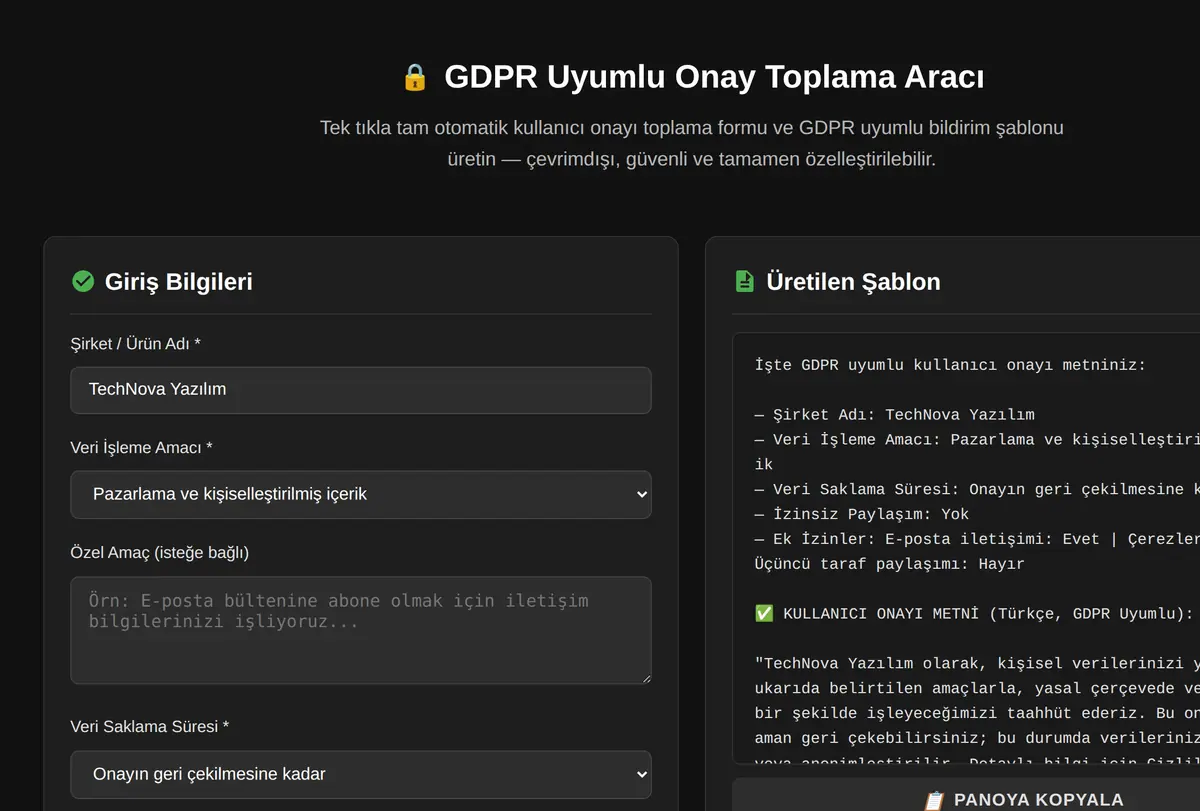Click the green checkmark icon next to Giriş Bilgileri
The height and width of the screenshot is (811, 1200).
pyautogui.click(x=83, y=282)
